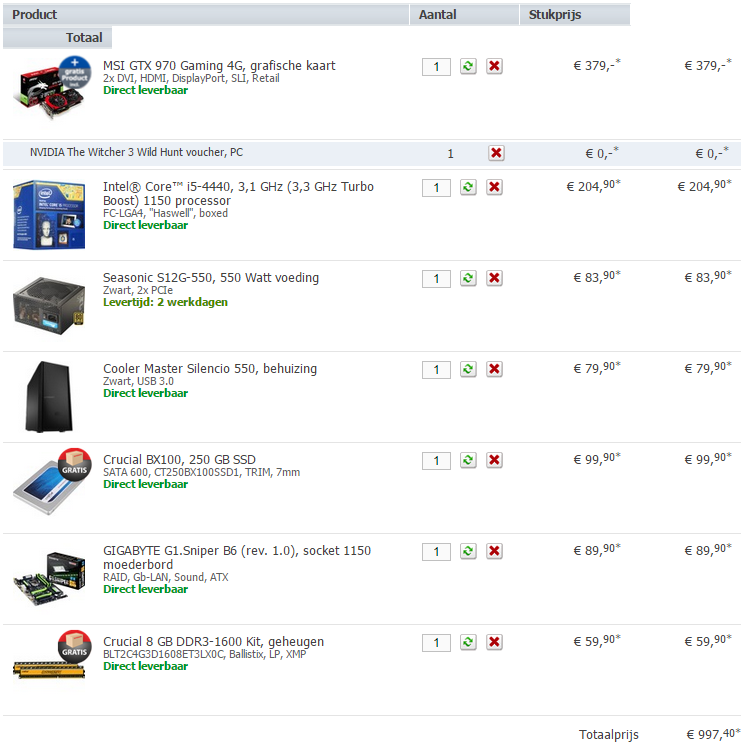
Task: Refresh quantity for Cooler Master Silencio 550
Action: pos(468,369)
